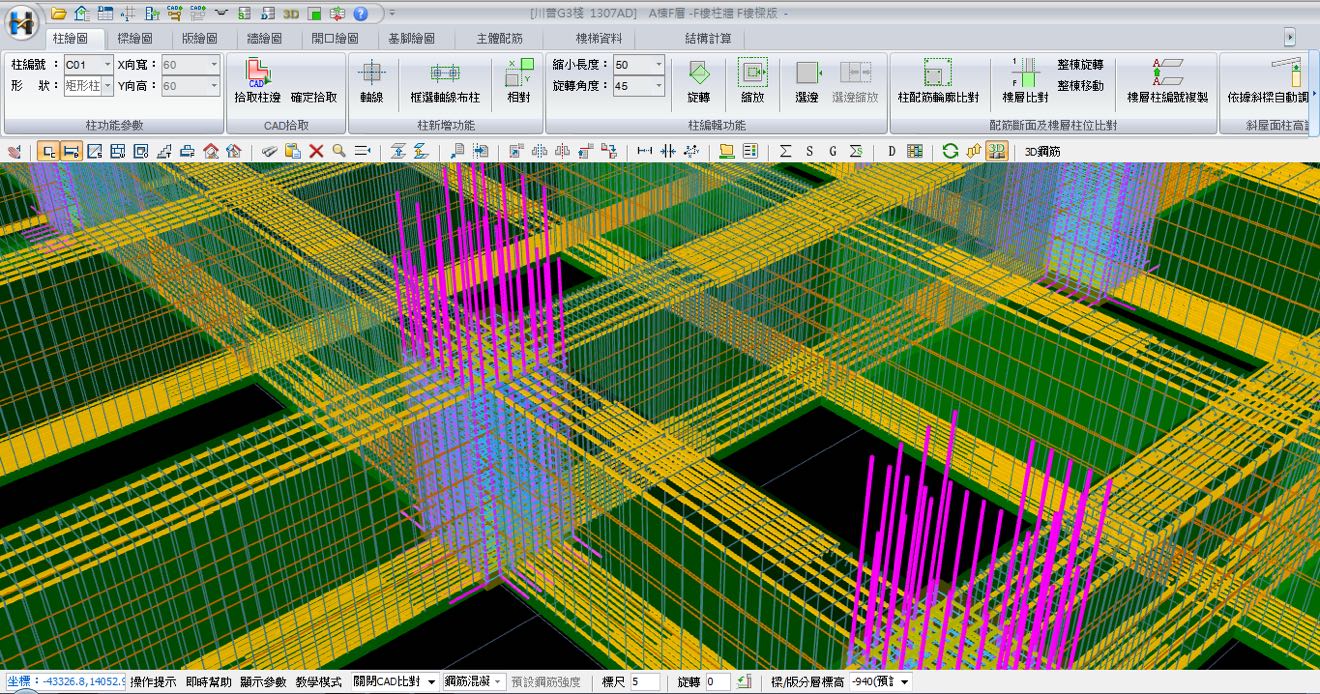Toggle the column display mode button

point(48,151)
